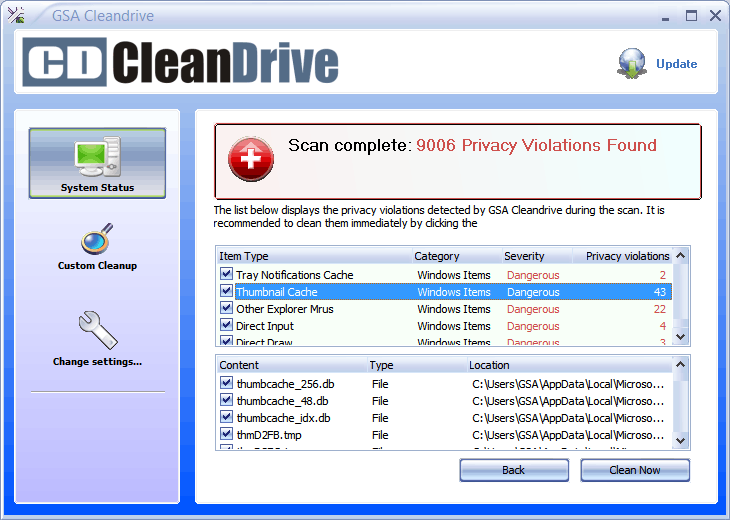Screen dimensions: 730x520
Task: Click the red cross scan alert icon
Action: pyautogui.click(x=250, y=159)
